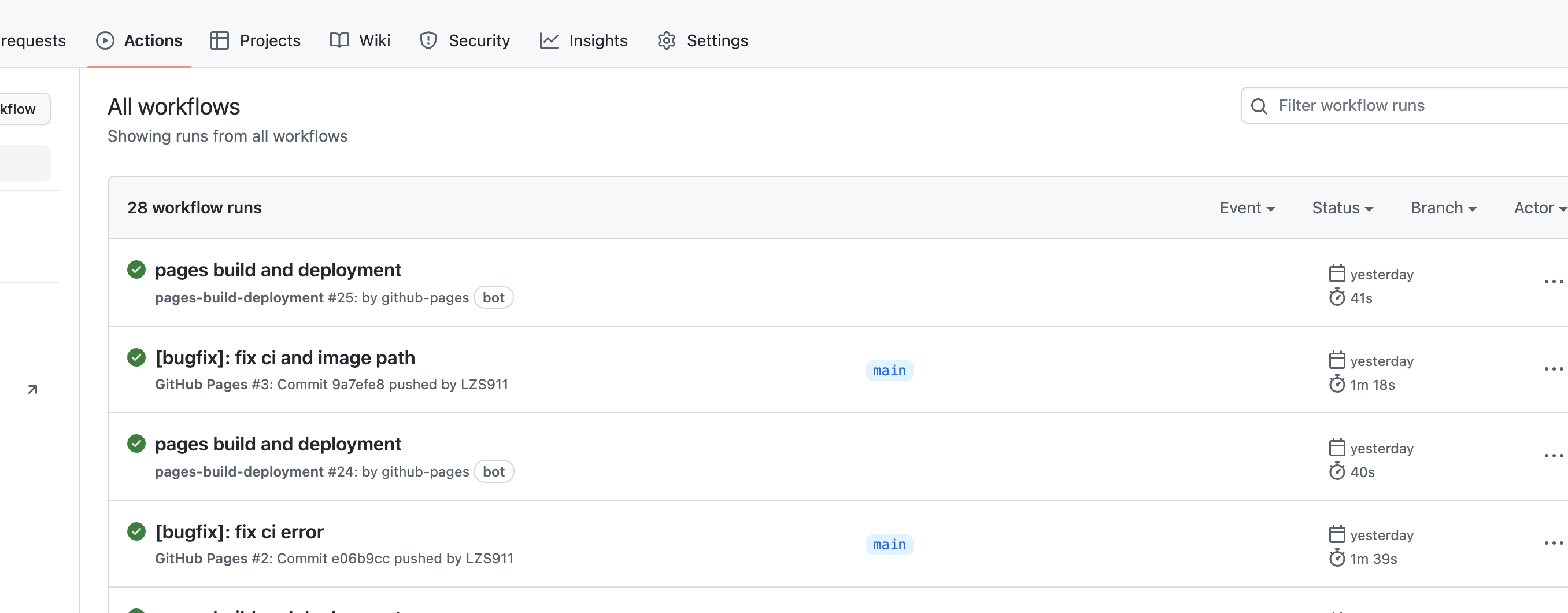Expand the Branch filter dropdown

tap(1444, 208)
